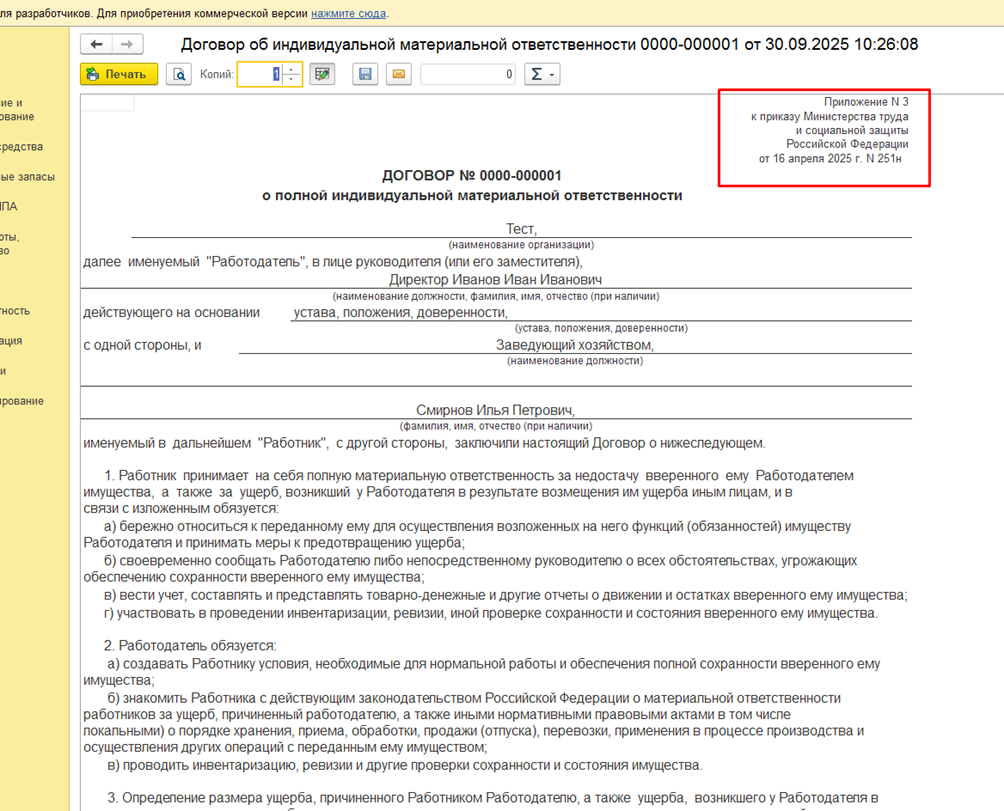Image resolution: width=1004 pixels, height=811 pixels.
Task: Click the position 'Заведующий хозяйством,'
Action: point(575,345)
